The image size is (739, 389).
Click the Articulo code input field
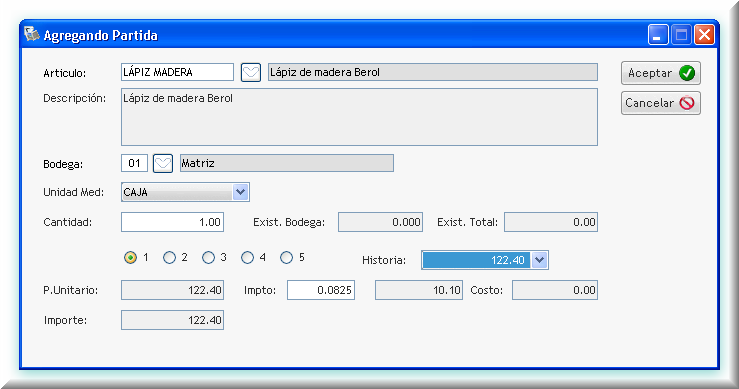tap(177, 72)
